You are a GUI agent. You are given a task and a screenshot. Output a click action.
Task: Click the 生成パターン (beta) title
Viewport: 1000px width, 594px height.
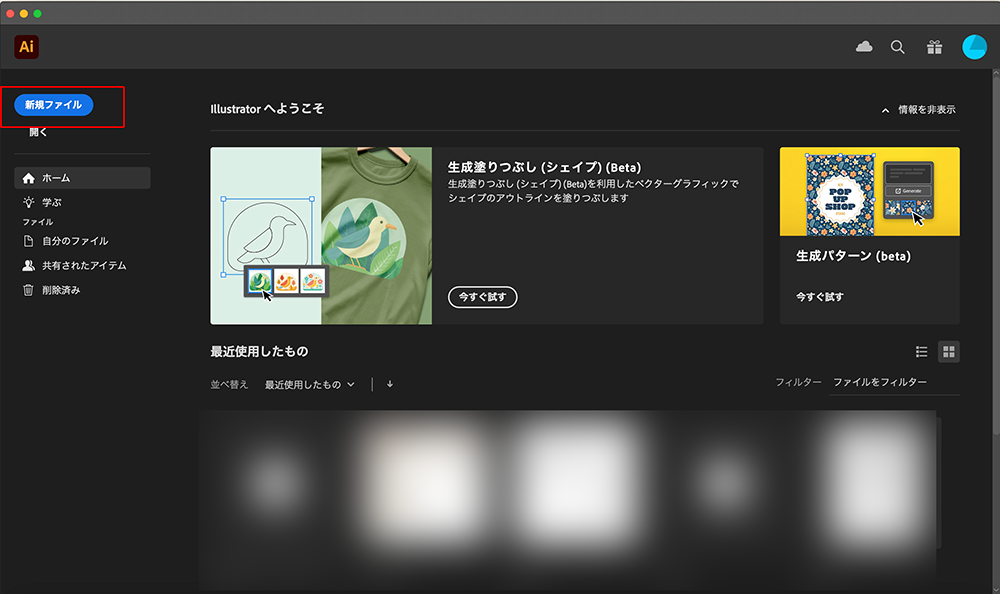pos(853,256)
